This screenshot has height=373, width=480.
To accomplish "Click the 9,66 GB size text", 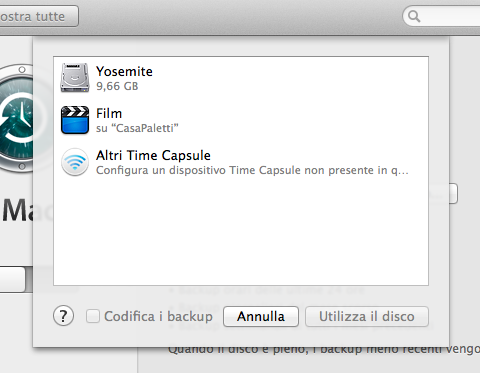I will point(117,86).
